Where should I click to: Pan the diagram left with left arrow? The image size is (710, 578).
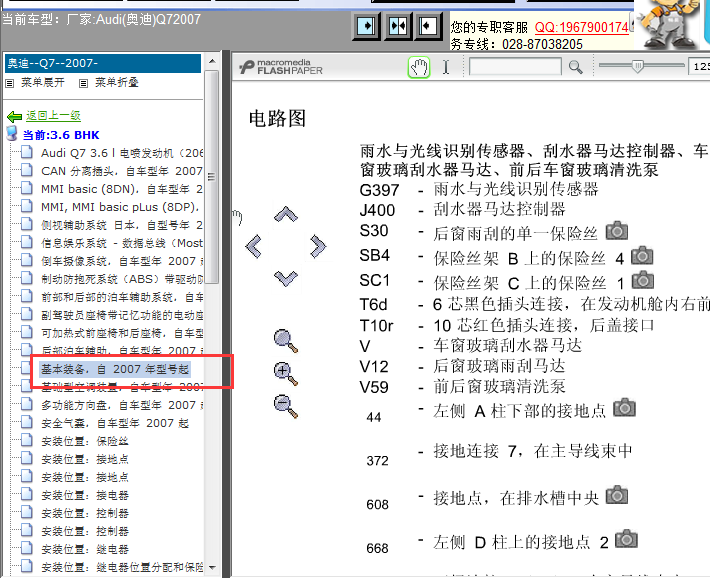click(254, 246)
